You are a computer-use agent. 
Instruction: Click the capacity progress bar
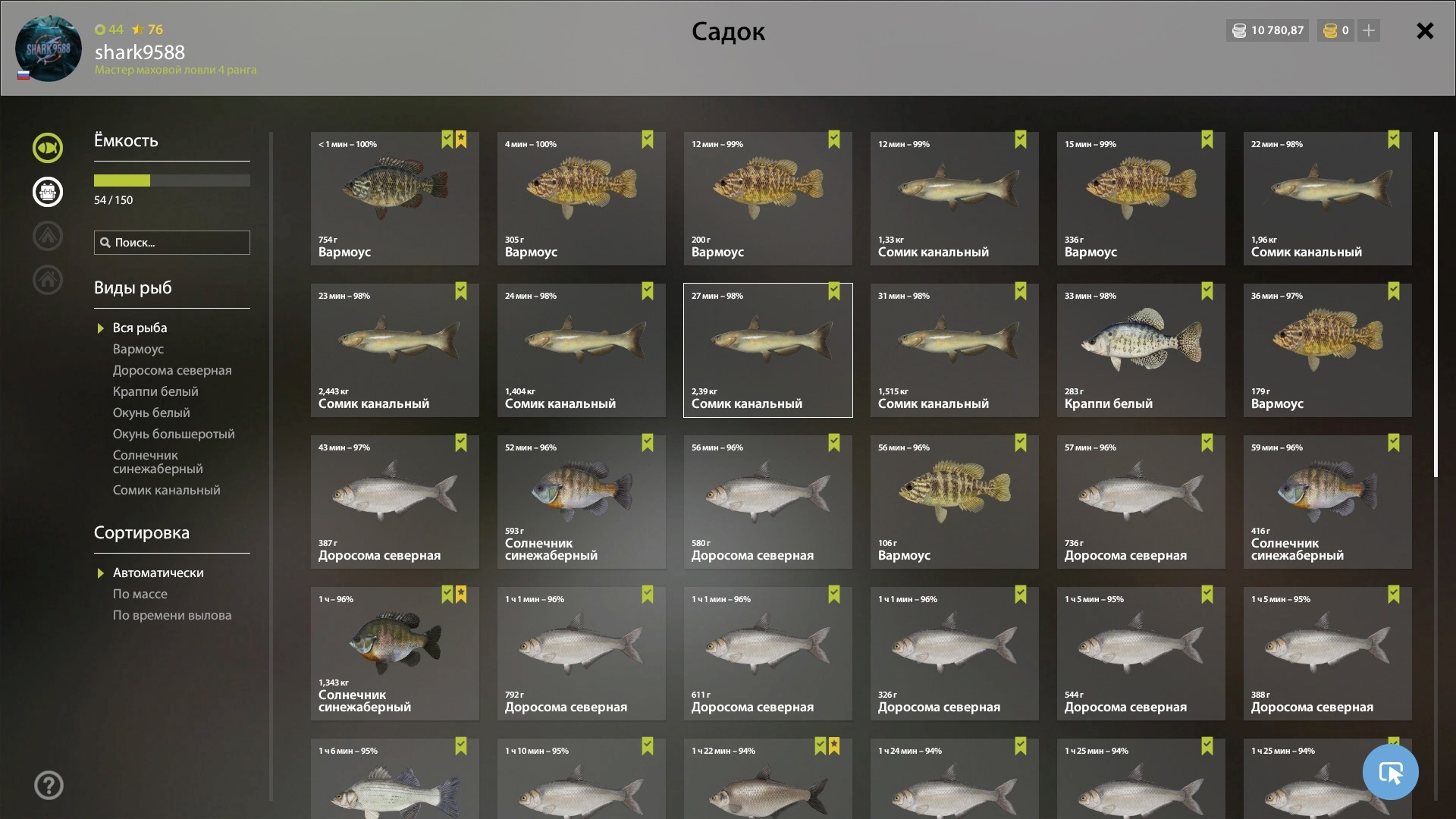click(172, 180)
